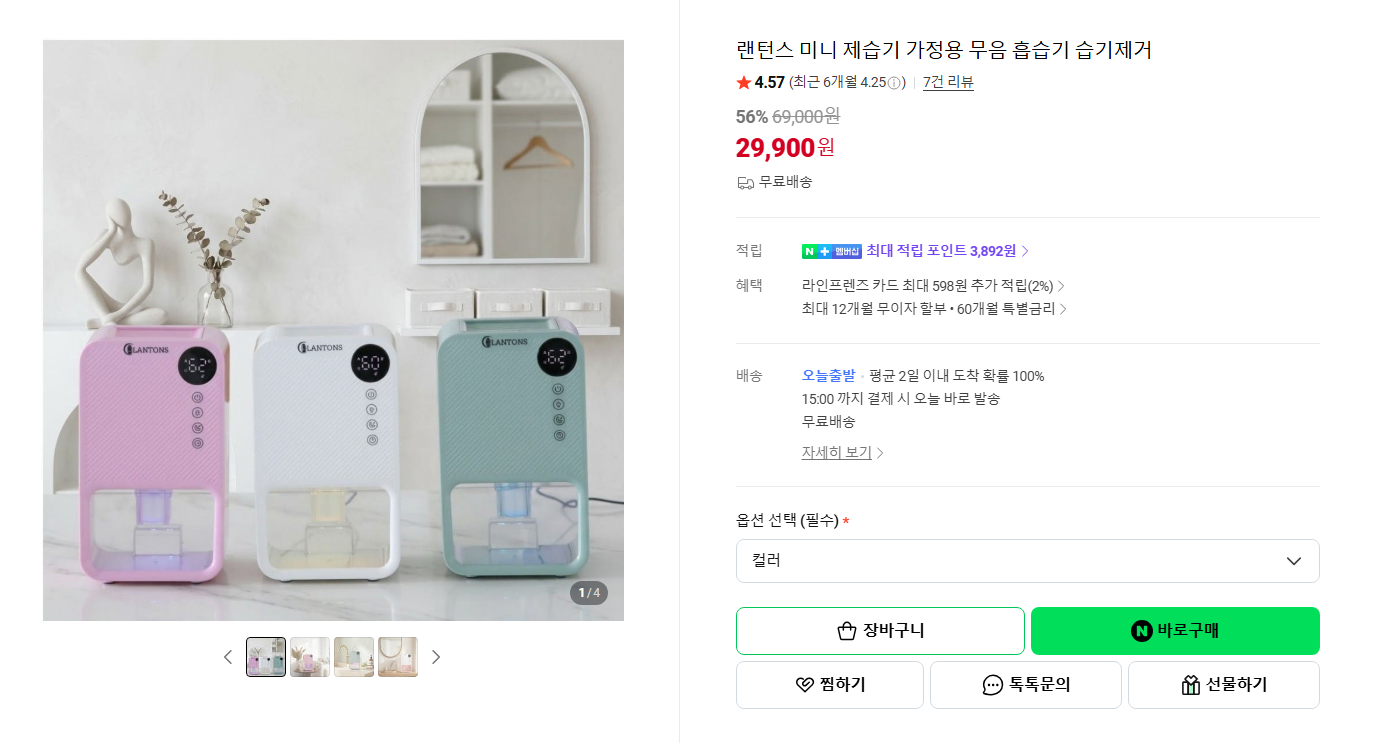Show next thumbnails with right arrow
The image size is (1373, 743).
tap(435, 657)
